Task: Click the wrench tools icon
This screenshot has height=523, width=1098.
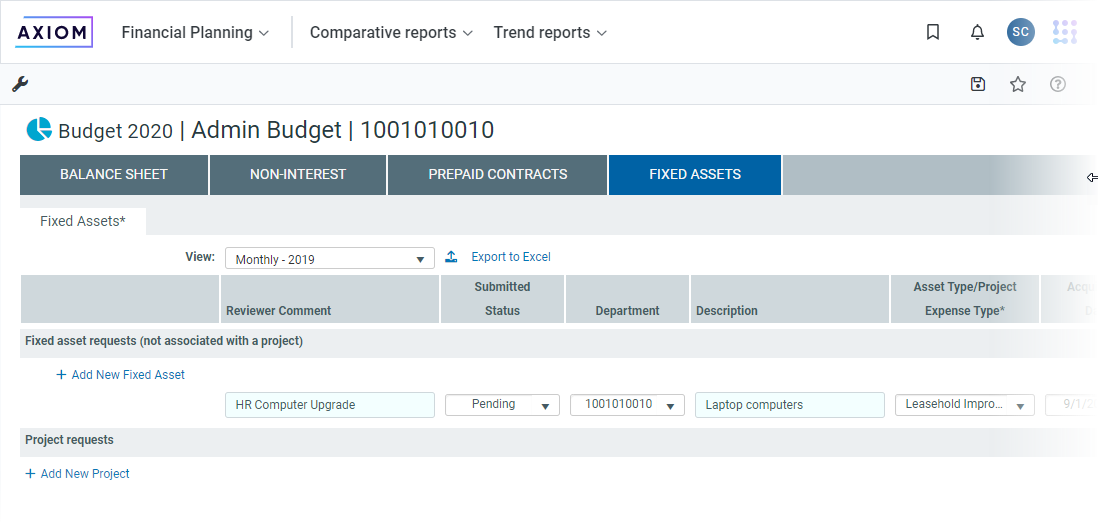Action: 20,85
